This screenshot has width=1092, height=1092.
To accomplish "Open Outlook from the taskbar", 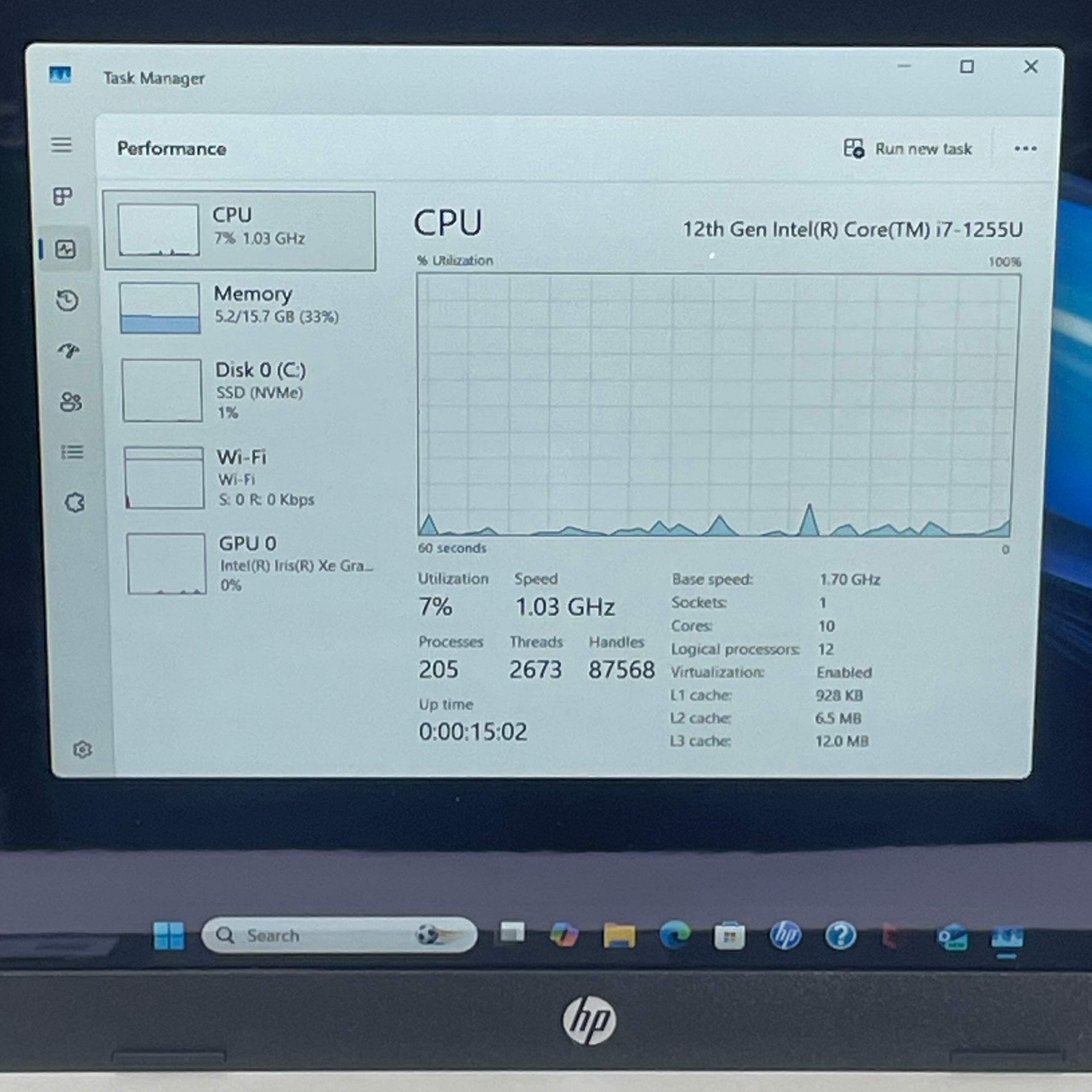I will click(951, 938).
